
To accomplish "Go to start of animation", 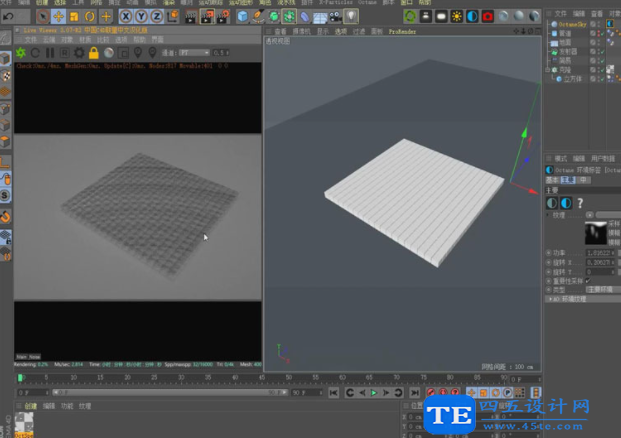I will pos(333,392).
